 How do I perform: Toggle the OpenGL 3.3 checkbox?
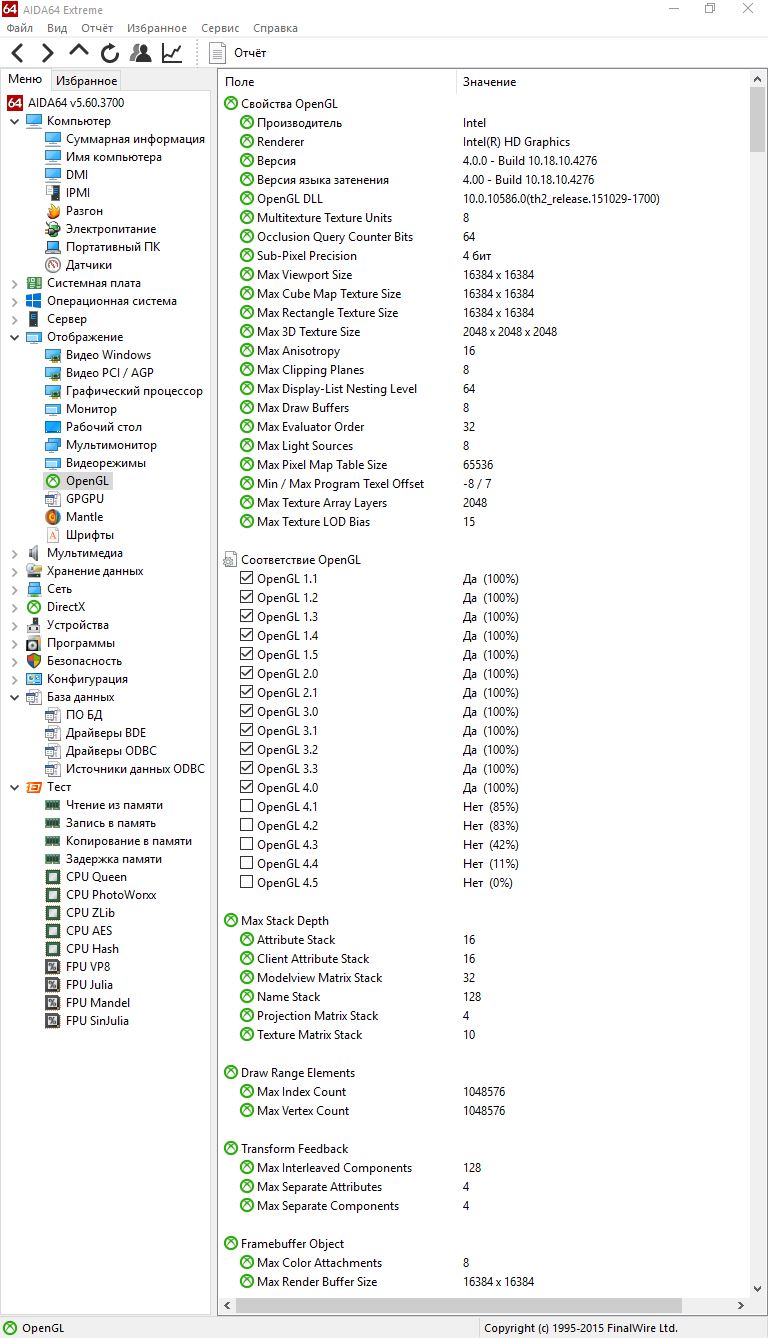tap(246, 769)
